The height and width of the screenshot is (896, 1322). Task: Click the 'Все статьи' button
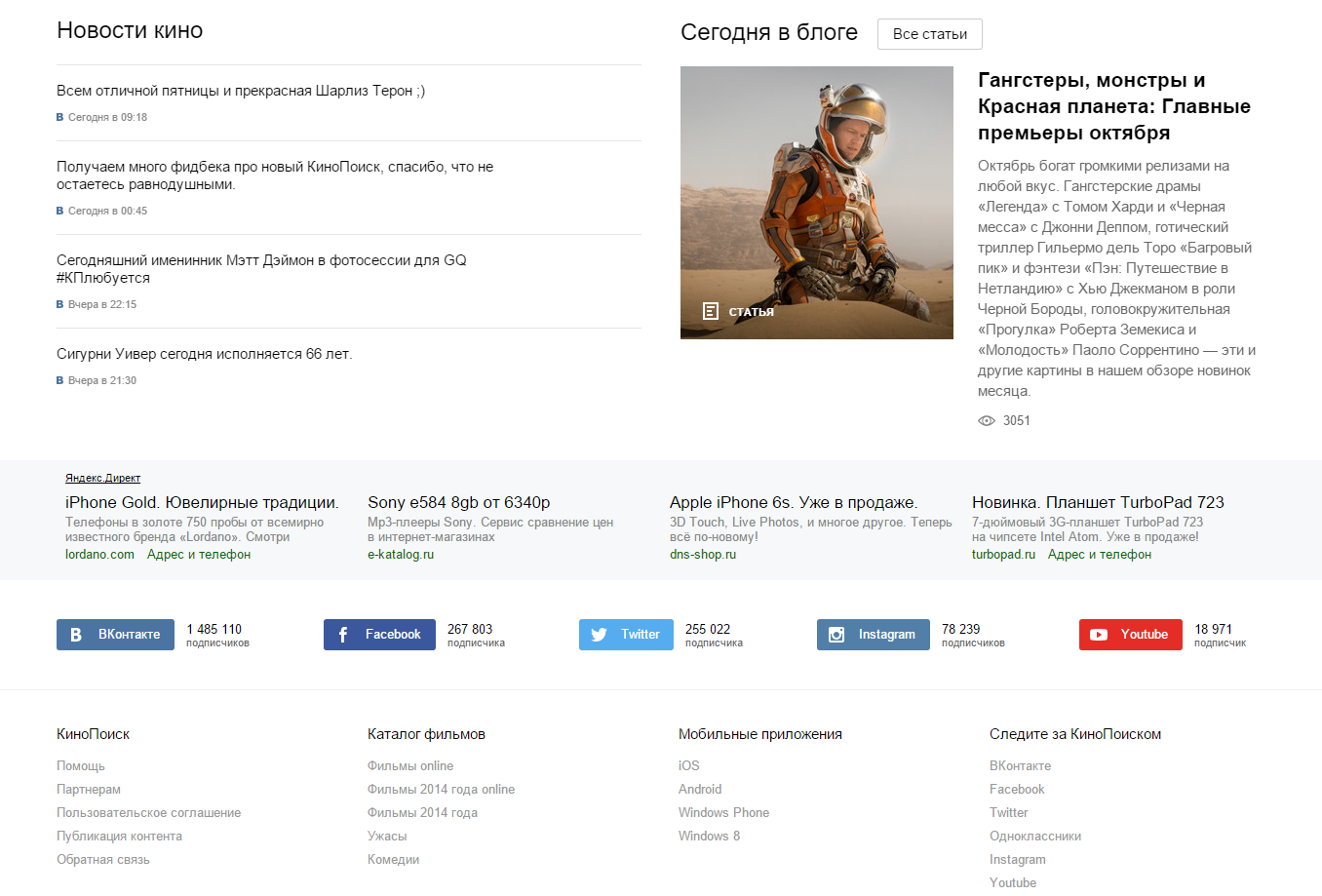(930, 34)
